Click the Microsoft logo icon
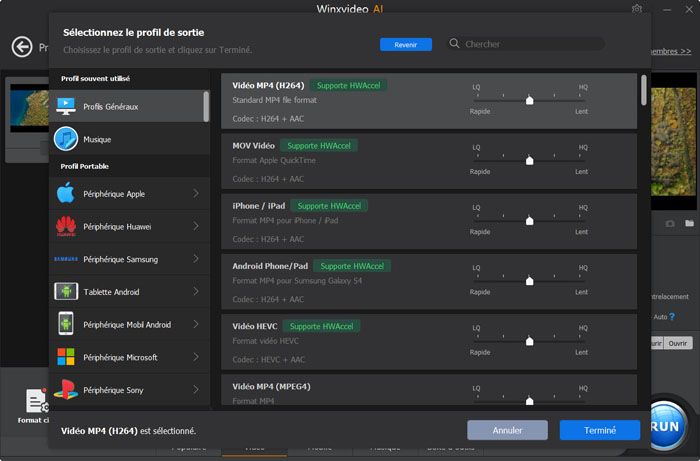The height and width of the screenshot is (461, 700). (66, 357)
